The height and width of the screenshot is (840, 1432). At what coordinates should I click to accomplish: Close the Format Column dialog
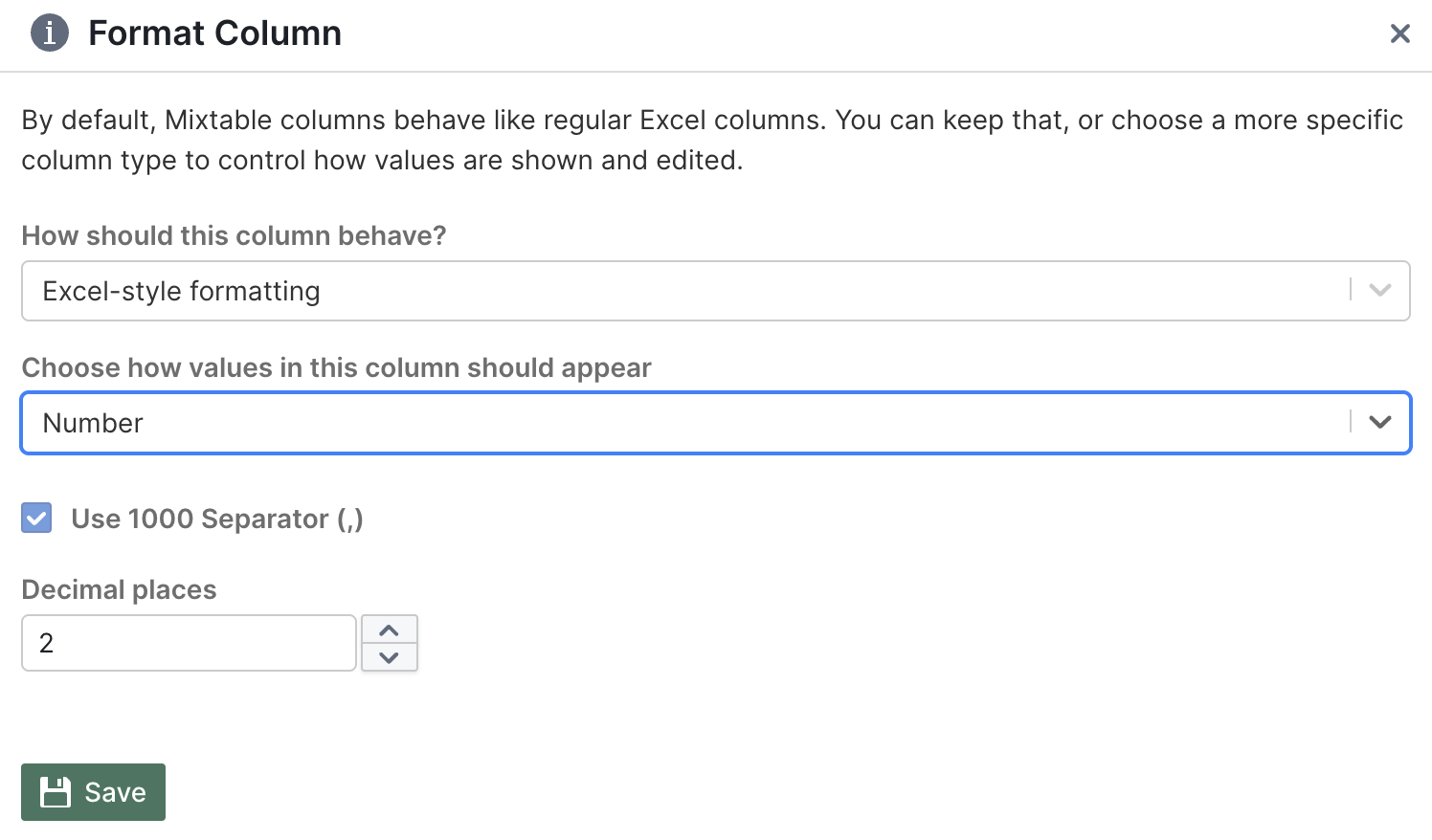1399,34
